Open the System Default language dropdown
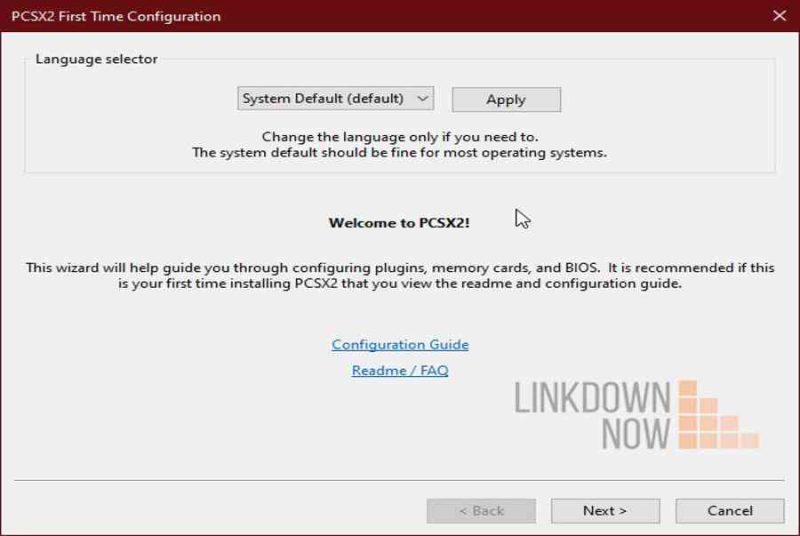The width and height of the screenshot is (800, 536). (x=335, y=98)
